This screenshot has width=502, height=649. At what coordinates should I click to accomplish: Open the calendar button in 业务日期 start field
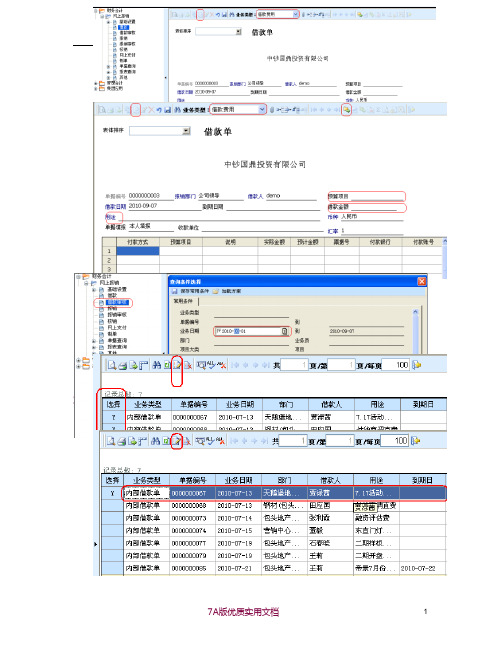[285, 331]
